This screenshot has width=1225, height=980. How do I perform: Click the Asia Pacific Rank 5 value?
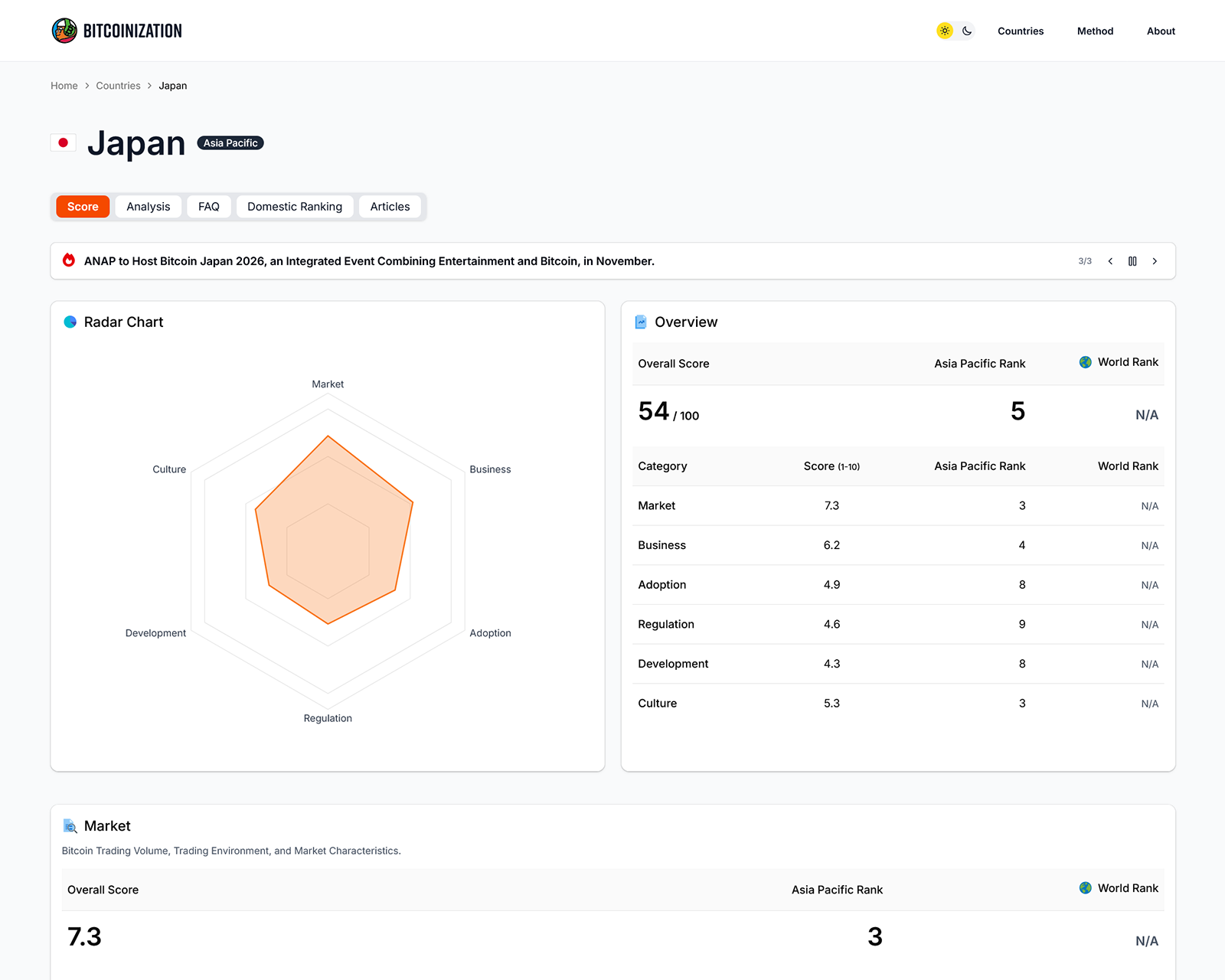[1018, 412]
